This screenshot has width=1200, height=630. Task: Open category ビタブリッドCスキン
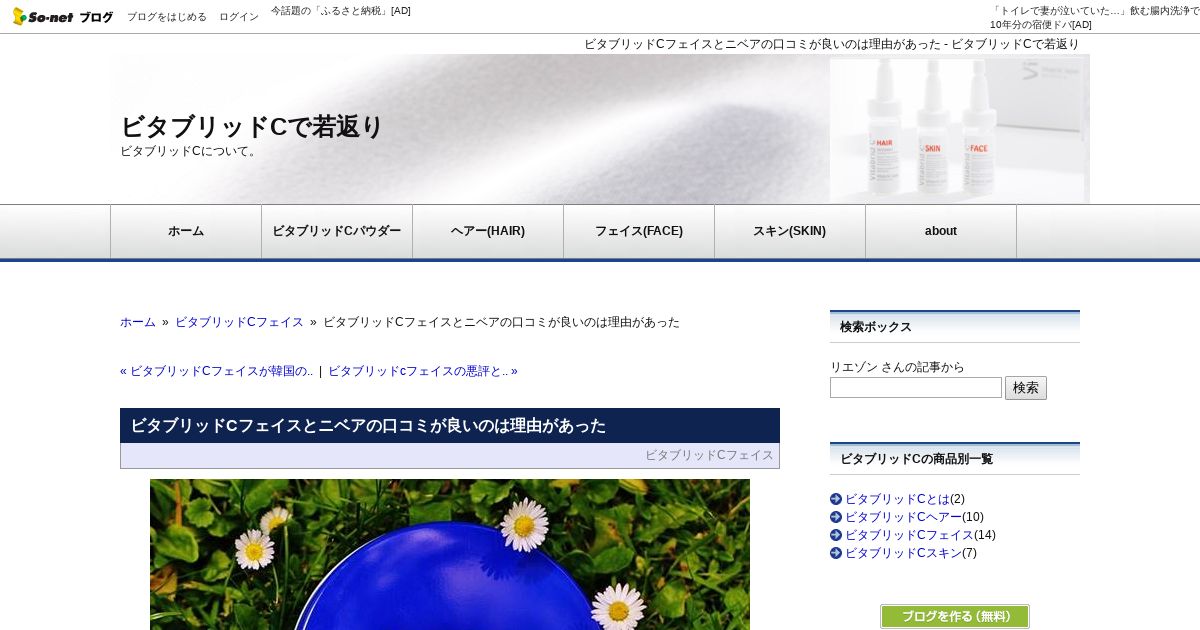(903, 553)
